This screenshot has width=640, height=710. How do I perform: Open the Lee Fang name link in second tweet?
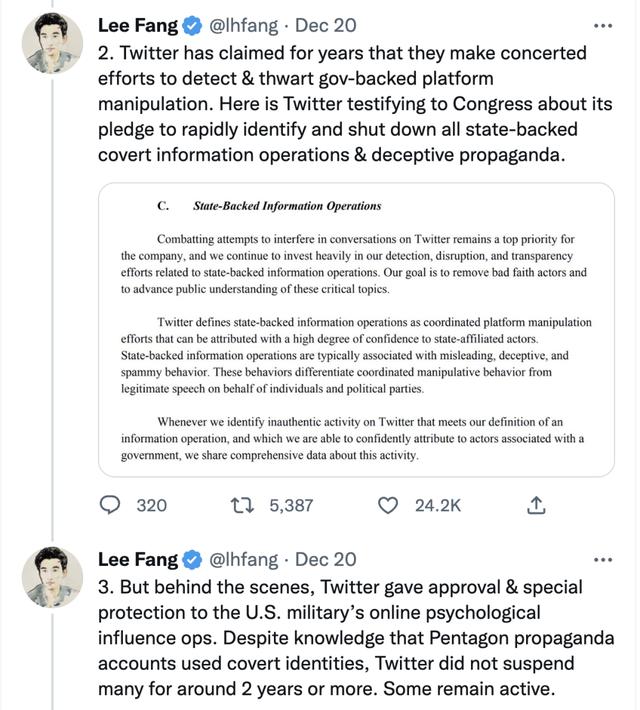point(138,560)
